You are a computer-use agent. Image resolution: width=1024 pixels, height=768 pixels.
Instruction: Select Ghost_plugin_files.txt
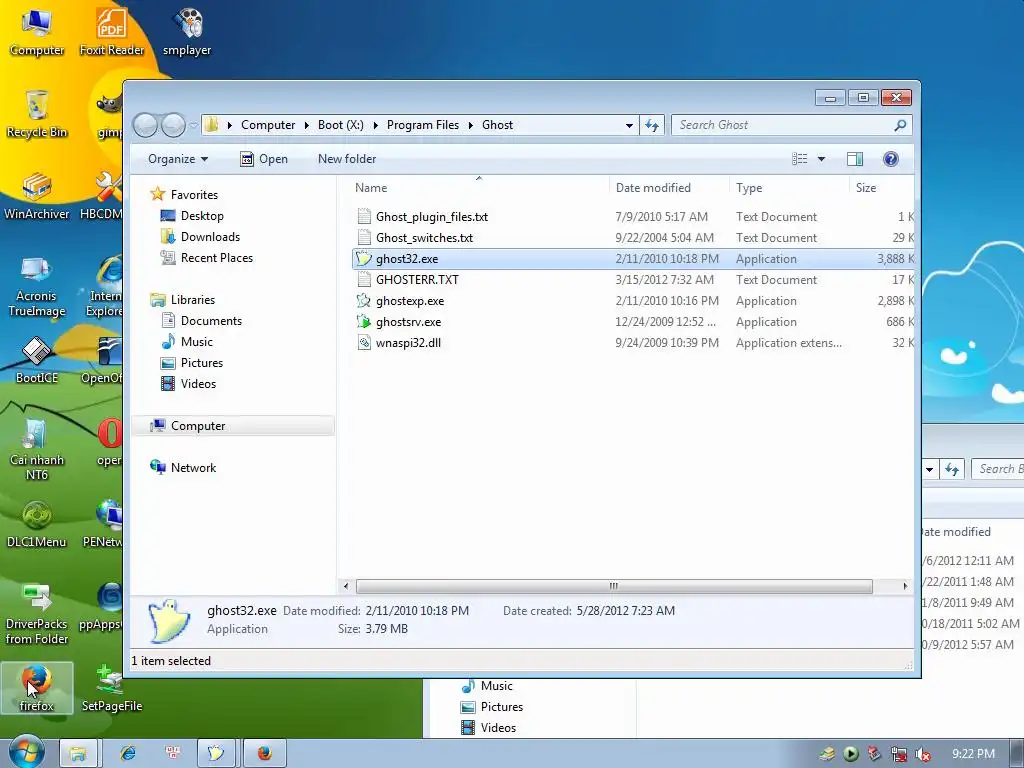432,217
